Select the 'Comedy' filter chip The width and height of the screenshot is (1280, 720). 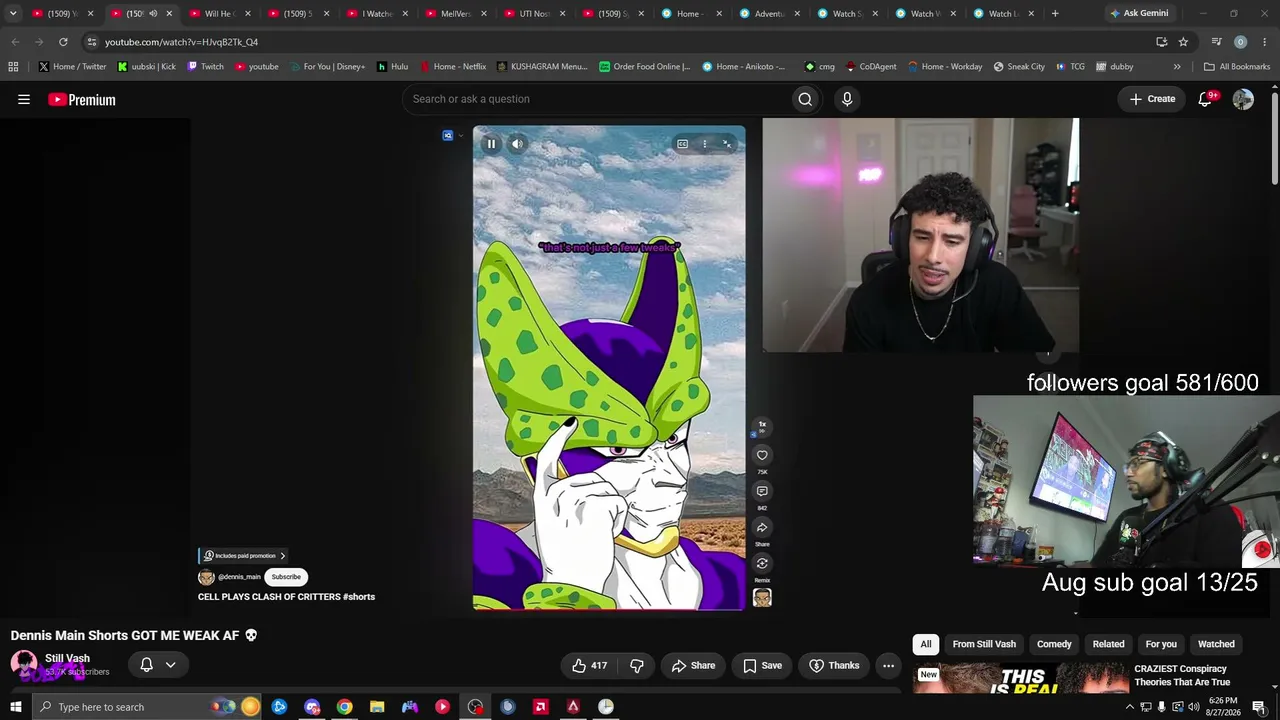click(x=1054, y=644)
